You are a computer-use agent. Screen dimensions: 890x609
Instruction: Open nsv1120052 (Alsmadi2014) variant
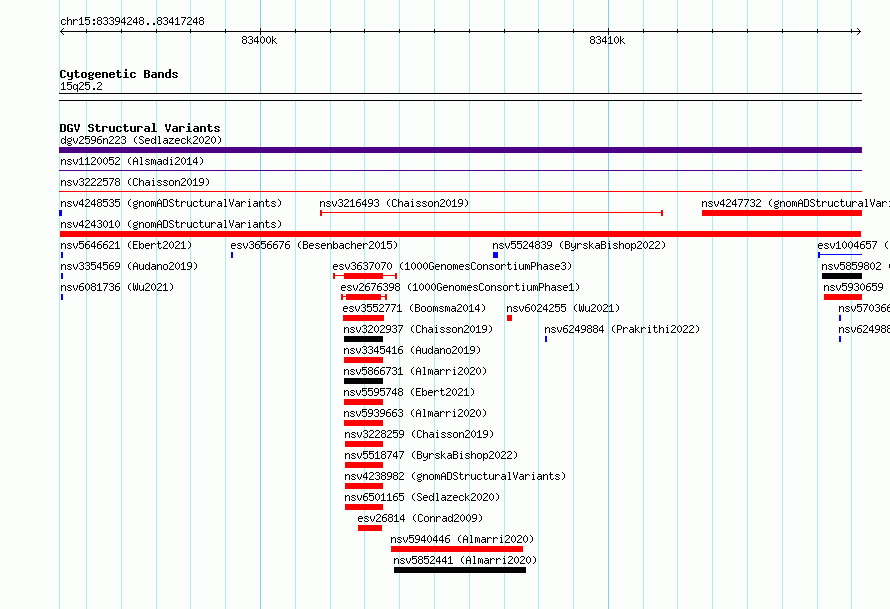point(132,161)
